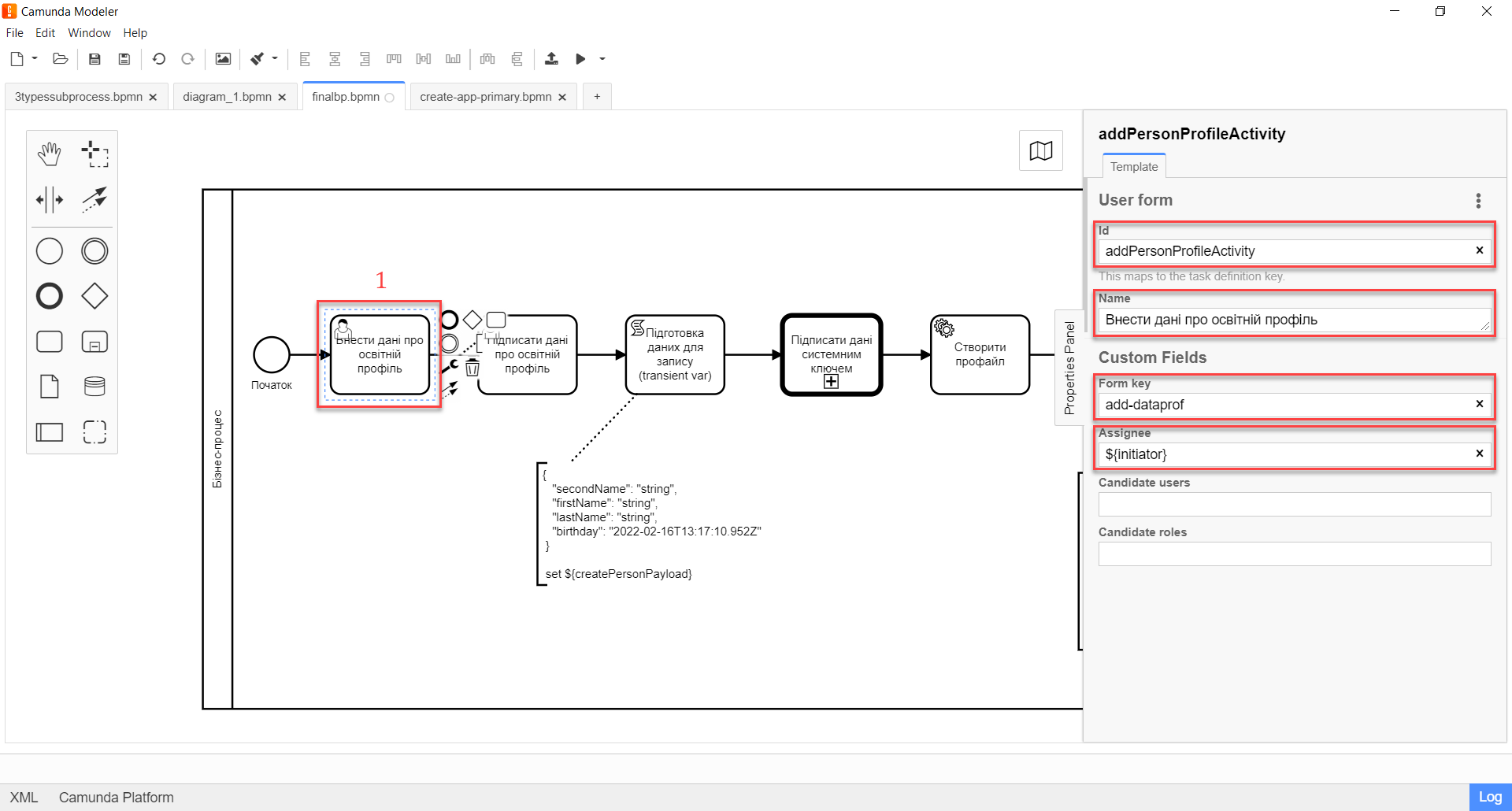Add a data store reference from palette
The width and height of the screenshot is (1512, 811).
coord(94,387)
